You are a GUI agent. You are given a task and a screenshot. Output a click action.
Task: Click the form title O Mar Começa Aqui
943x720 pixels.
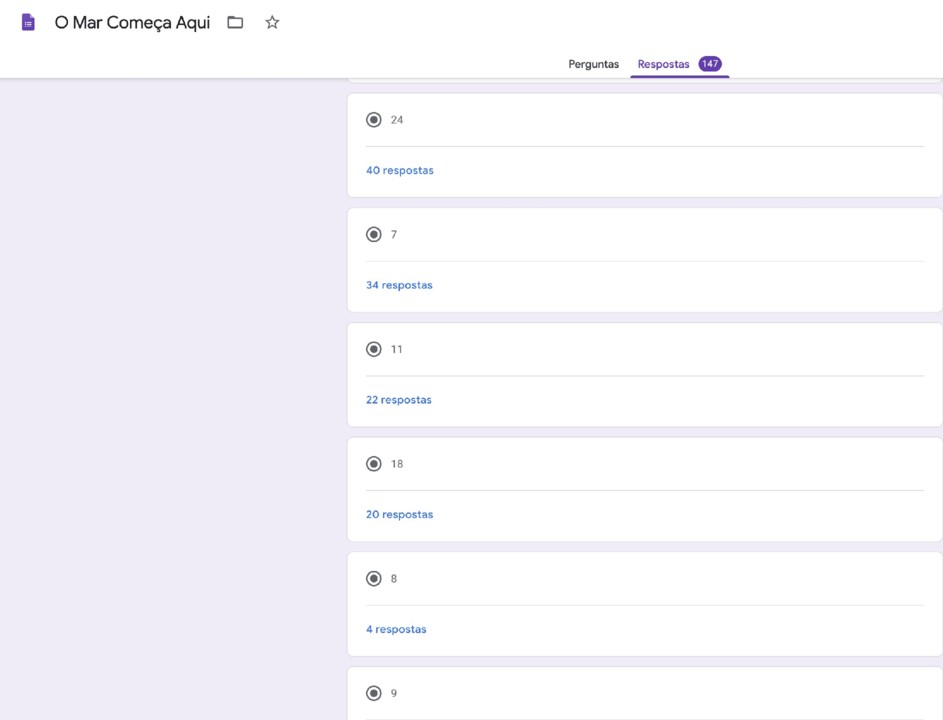[x=132, y=23]
